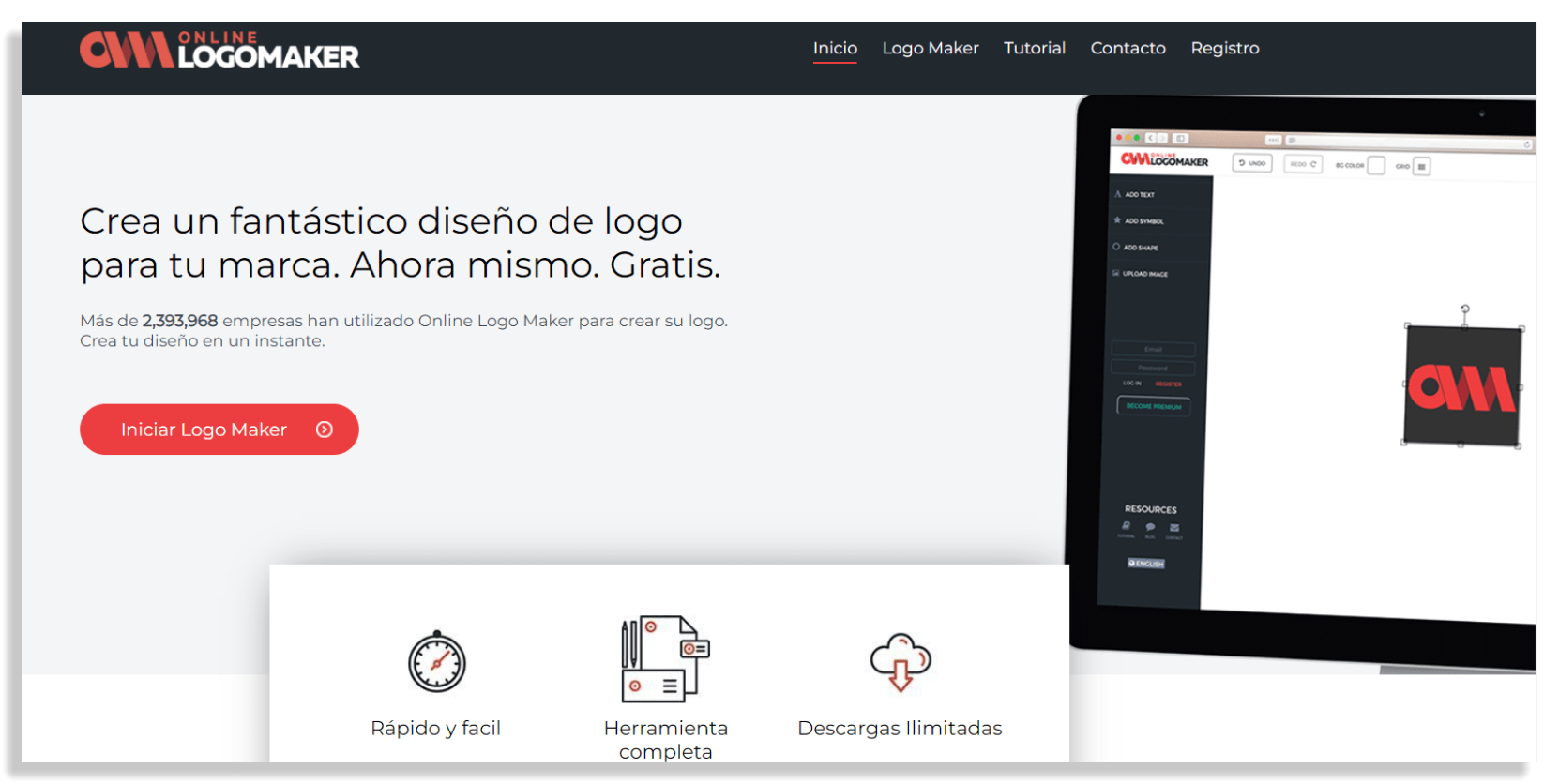The width and height of the screenshot is (1559, 784).
Task: Open the Registro page
Action: coord(1225,48)
